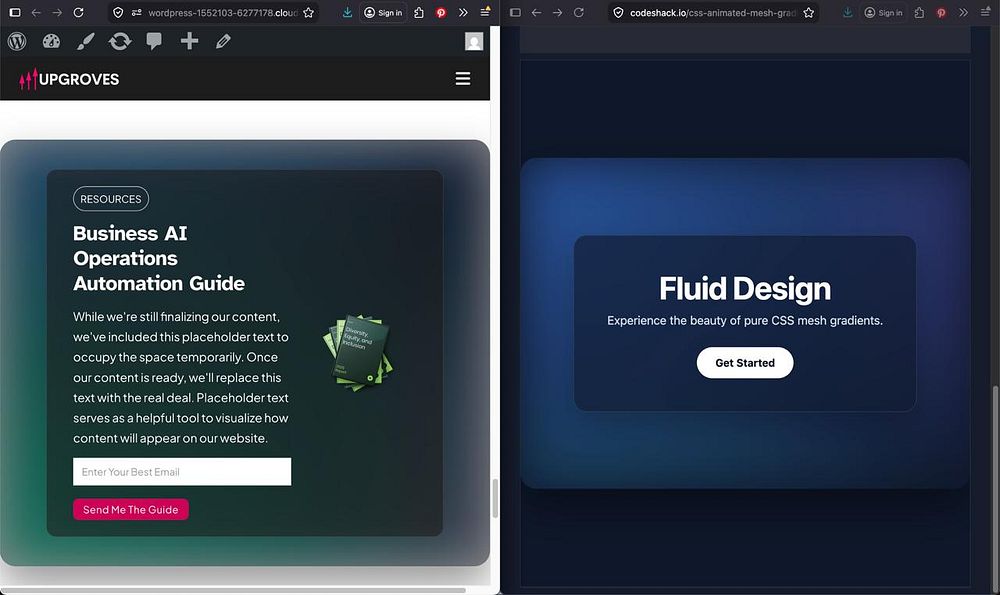Go back in right browser window
Image resolution: width=1000 pixels, height=595 pixels.
tap(536, 12)
